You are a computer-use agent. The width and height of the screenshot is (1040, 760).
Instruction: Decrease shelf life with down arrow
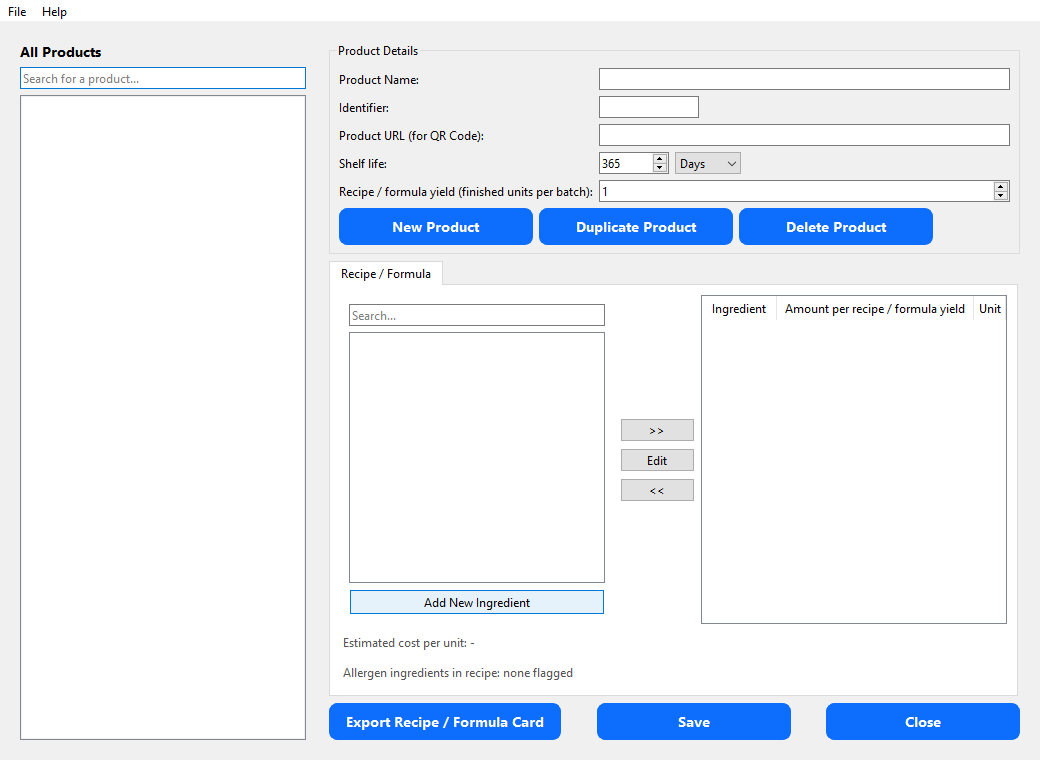(659, 168)
